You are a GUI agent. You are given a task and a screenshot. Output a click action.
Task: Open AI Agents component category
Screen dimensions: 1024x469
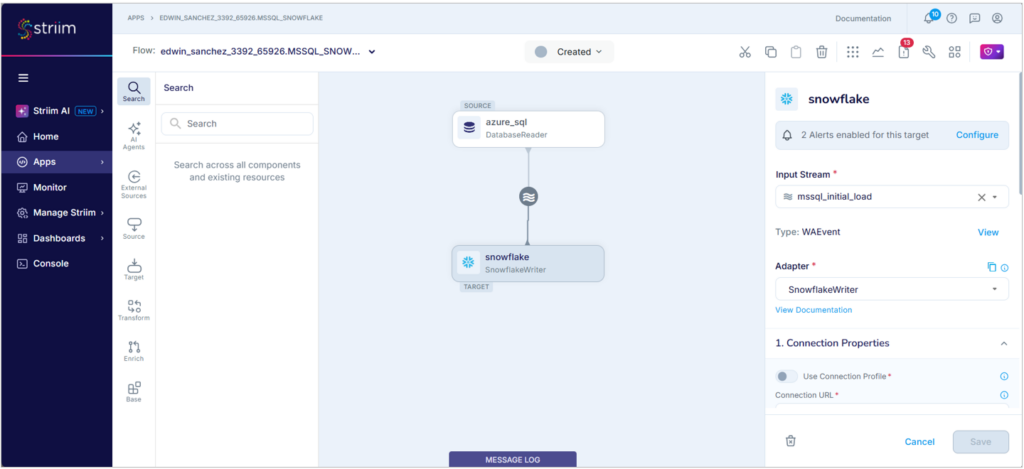click(134, 136)
